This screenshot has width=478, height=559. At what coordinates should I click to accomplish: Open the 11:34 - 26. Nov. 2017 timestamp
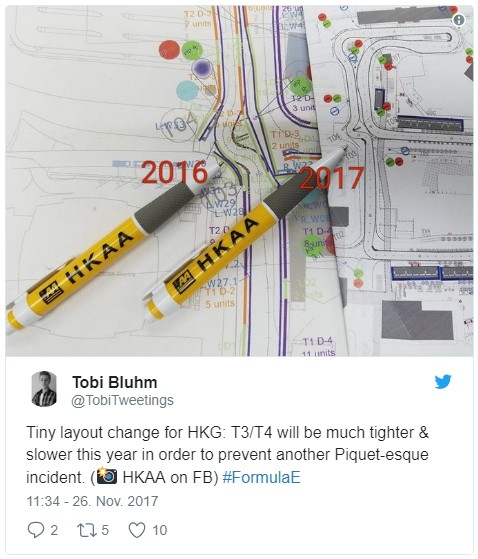point(92,501)
